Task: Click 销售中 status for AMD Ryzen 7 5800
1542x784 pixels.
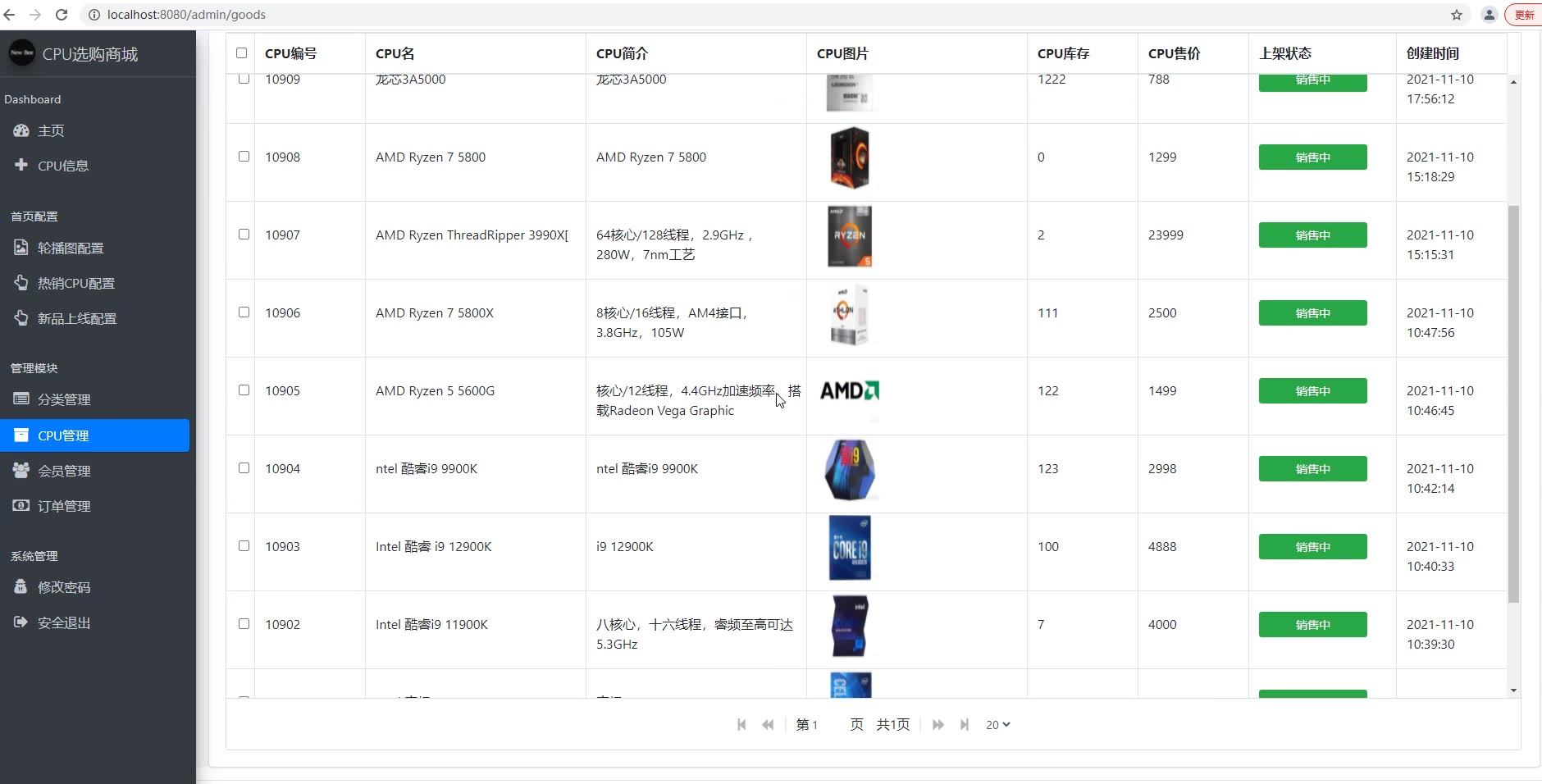Action: (x=1312, y=157)
